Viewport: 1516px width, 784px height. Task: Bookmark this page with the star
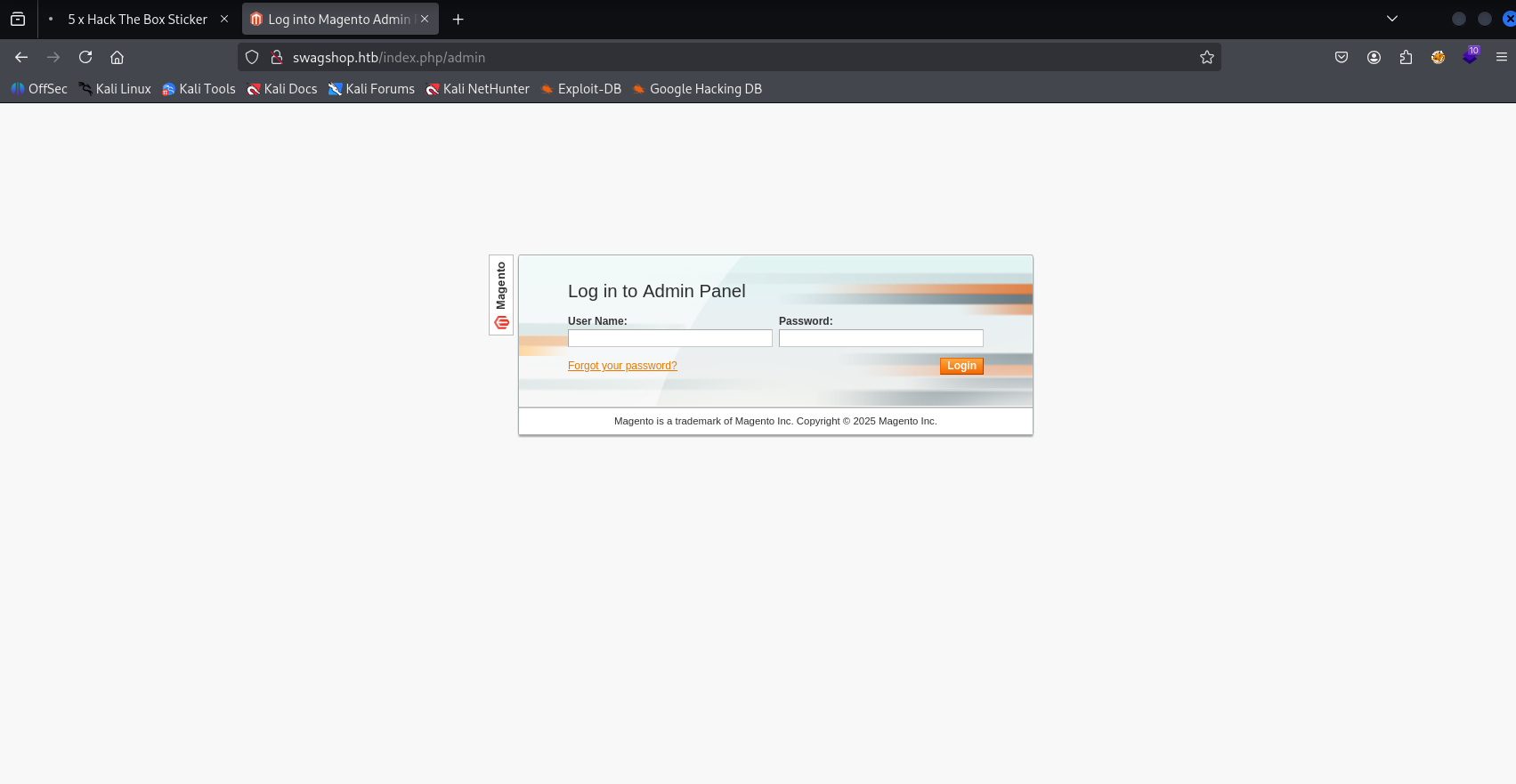coord(1207,57)
